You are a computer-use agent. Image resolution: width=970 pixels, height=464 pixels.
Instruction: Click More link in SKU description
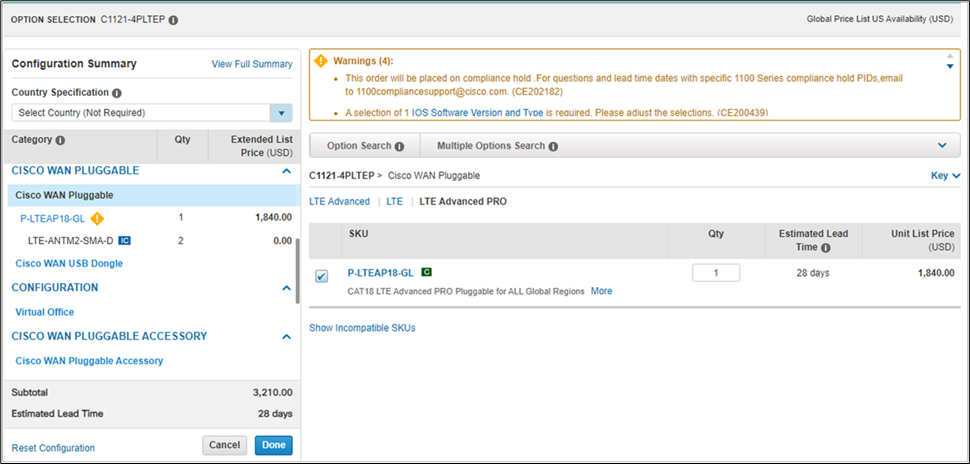pyautogui.click(x=601, y=291)
